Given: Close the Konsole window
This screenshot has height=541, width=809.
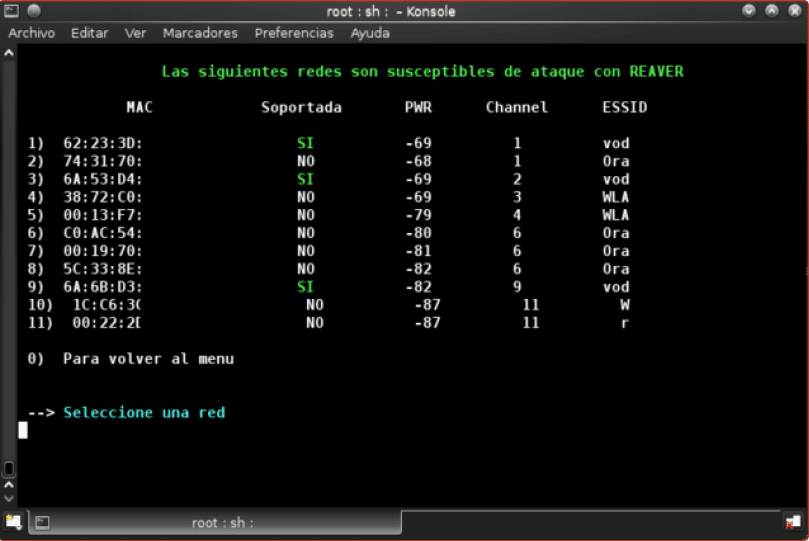Looking at the screenshot, I should (x=795, y=10).
